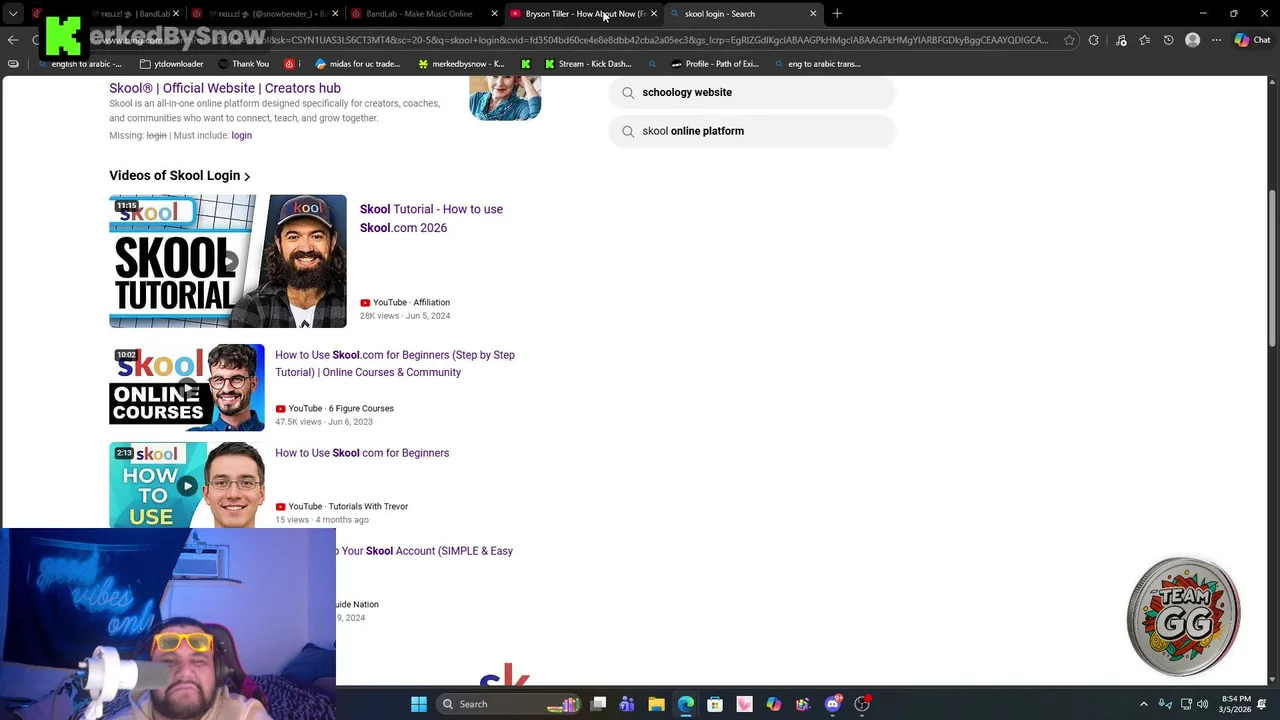Image resolution: width=1280 pixels, height=720 pixels.
Task: Go back to the previous page
Action: pos(13,40)
